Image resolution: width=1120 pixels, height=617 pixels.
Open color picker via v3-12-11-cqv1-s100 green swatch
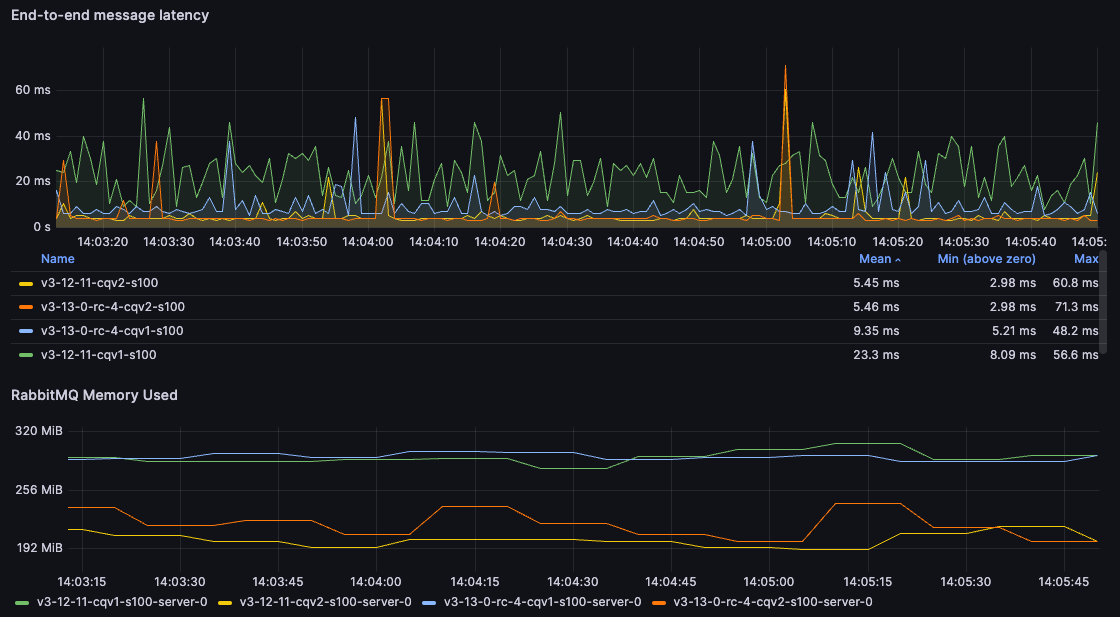[x=28, y=355]
